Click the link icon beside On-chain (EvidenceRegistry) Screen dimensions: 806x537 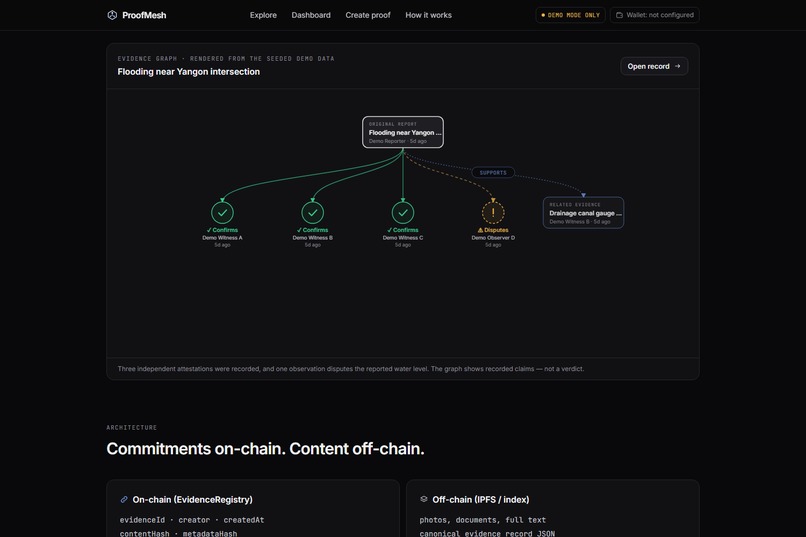pyautogui.click(x=124, y=499)
